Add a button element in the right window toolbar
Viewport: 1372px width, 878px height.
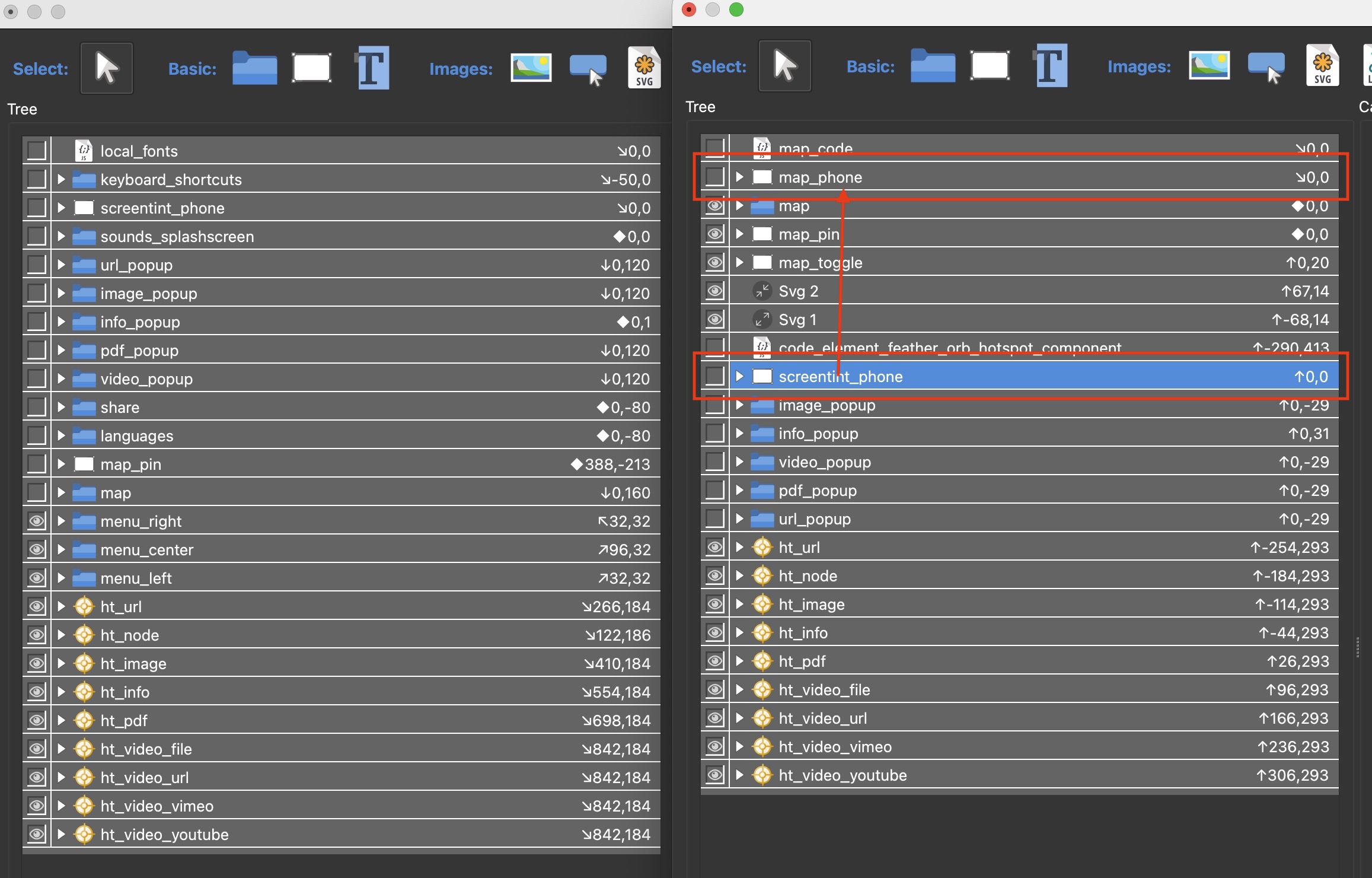pos(1266,67)
